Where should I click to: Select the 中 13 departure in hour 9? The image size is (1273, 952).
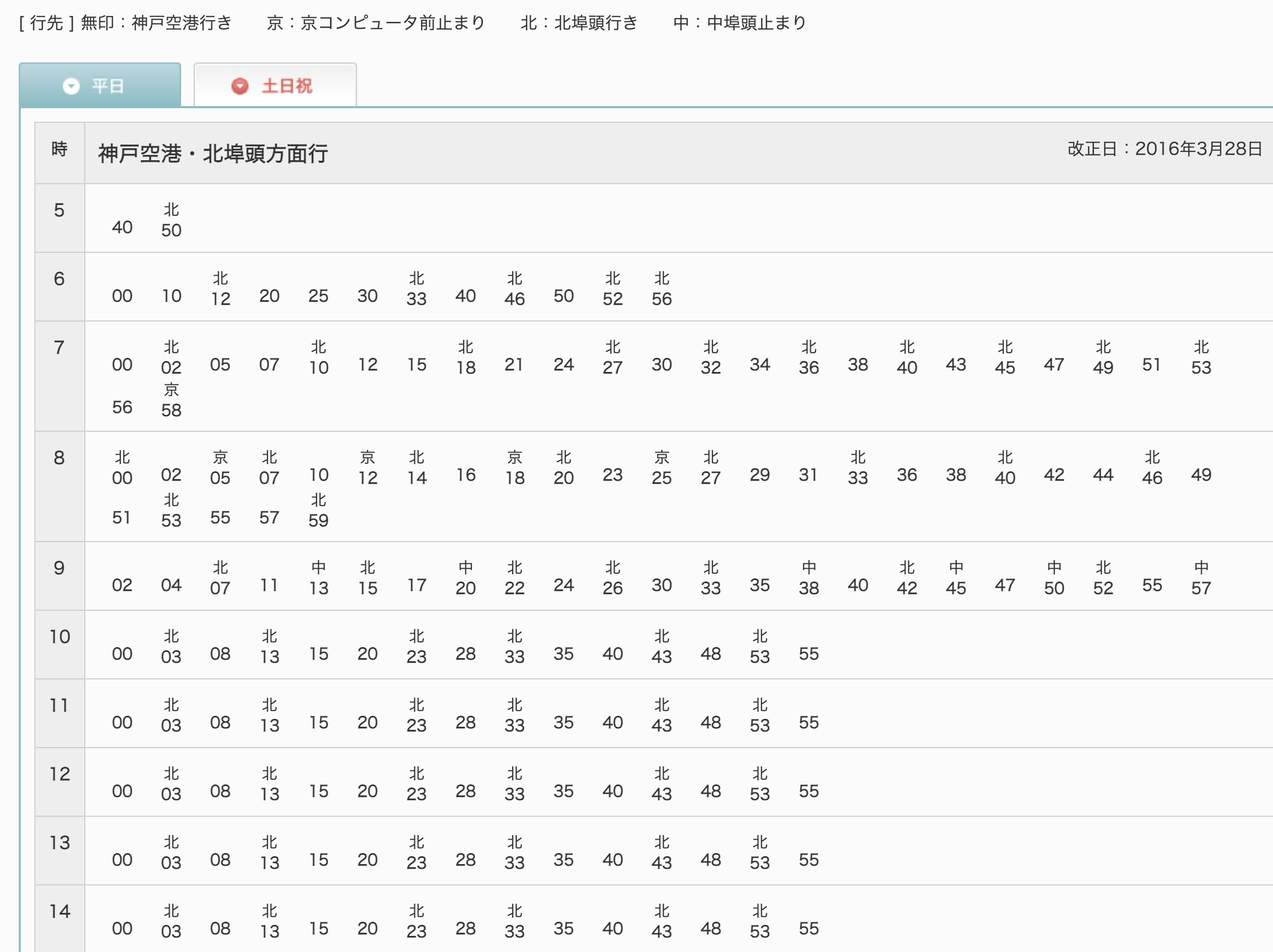click(319, 578)
